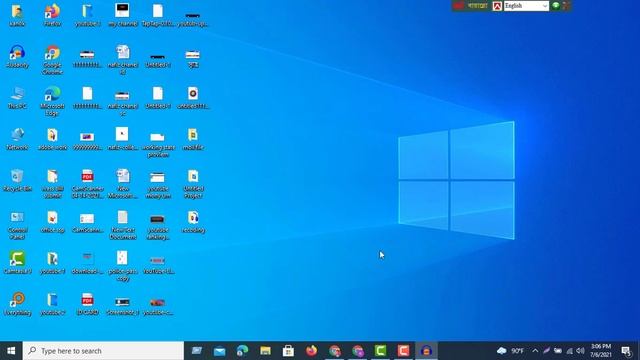The image size is (640, 360).
Task: Switch to Audacity in the taskbar
Action: pos(426,351)
